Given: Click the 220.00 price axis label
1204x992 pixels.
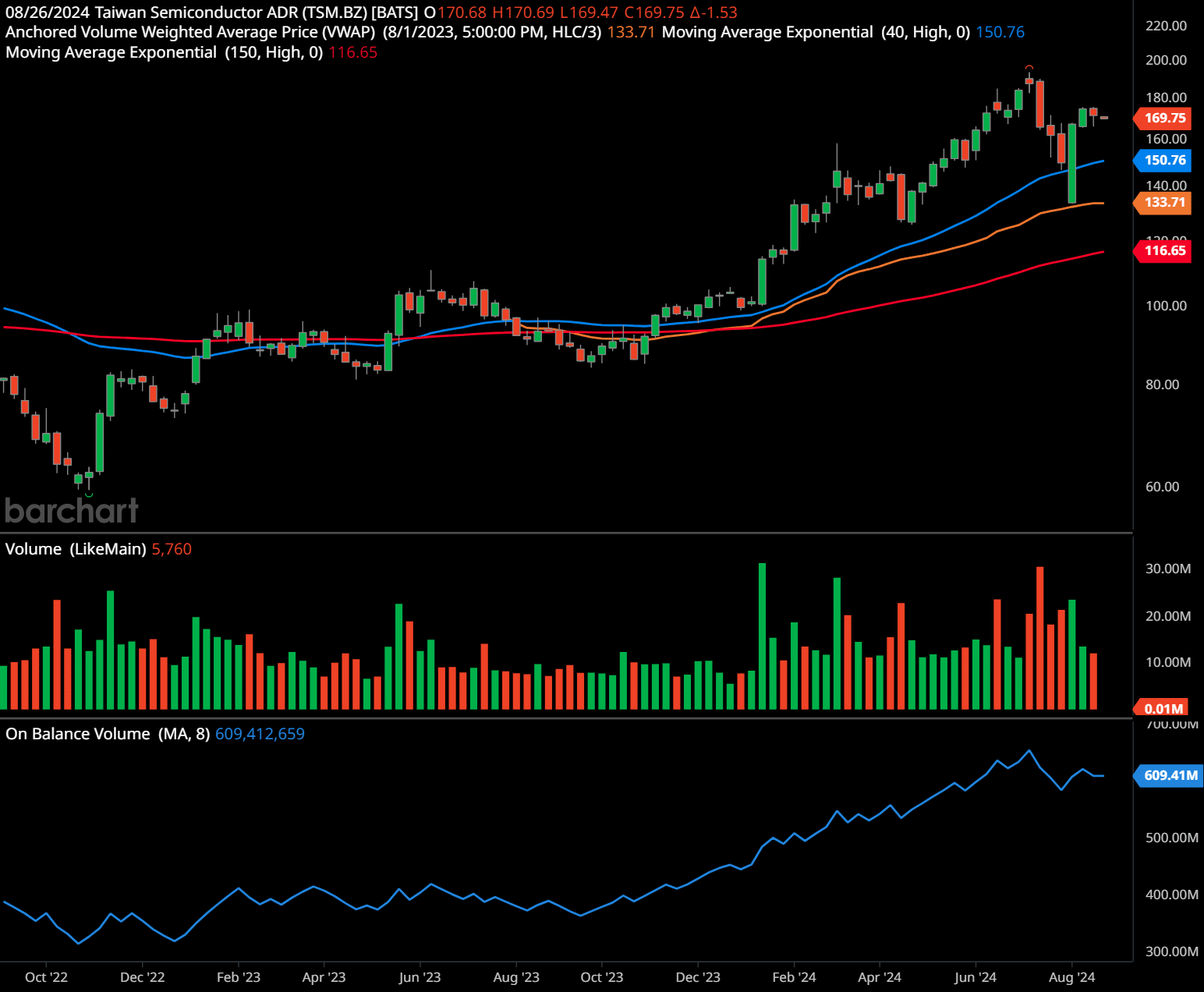Looking at the screenshot, I should click(x=1166, y=26).
